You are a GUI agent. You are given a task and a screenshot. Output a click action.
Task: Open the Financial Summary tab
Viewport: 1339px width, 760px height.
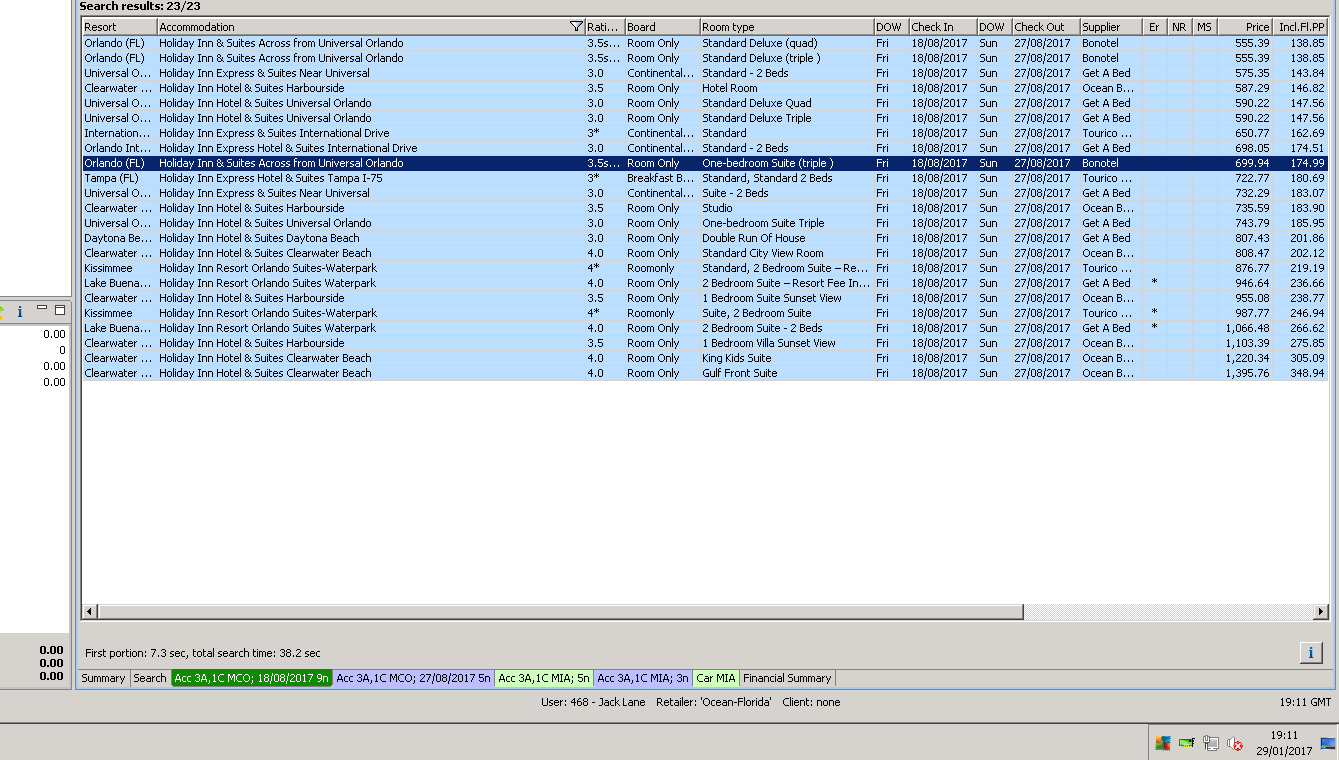787,678
